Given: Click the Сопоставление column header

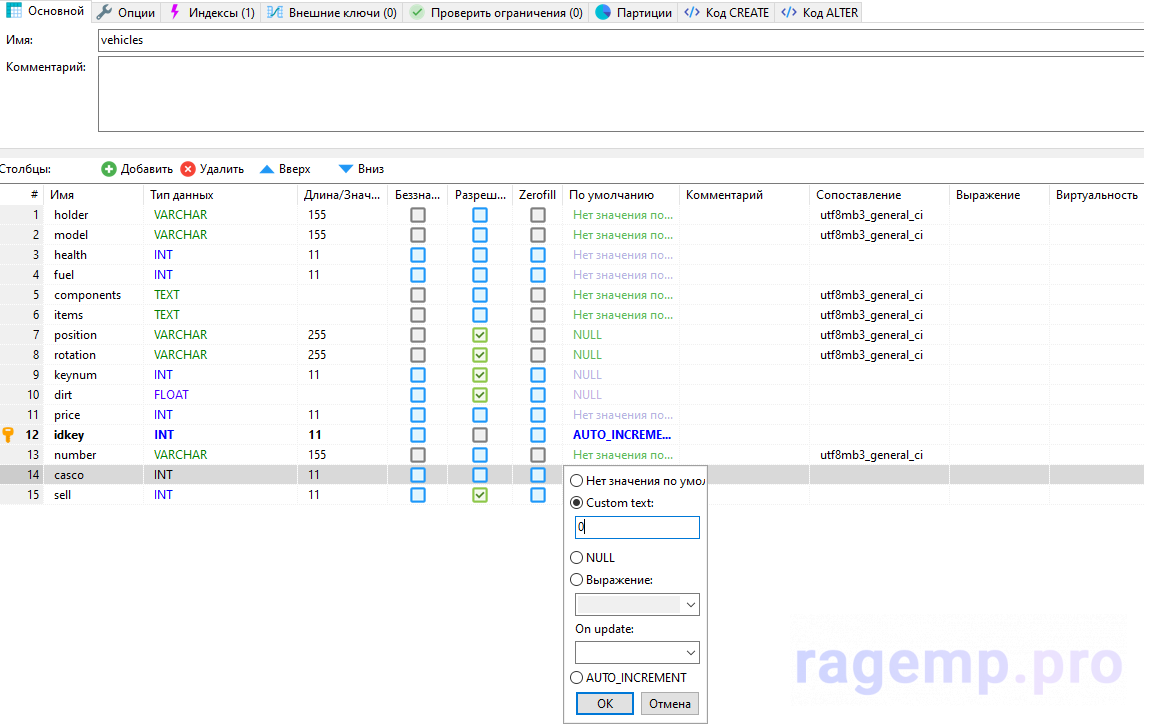Looking at the screenshot, I should tap(858, 195).
